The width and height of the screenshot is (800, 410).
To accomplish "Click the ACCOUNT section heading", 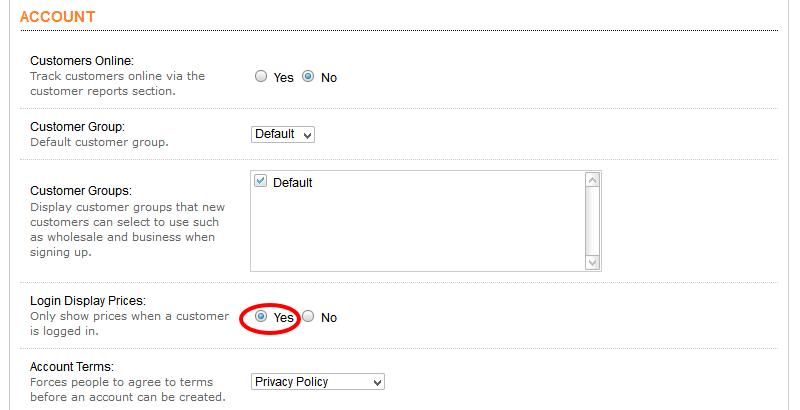I will coord(58,17).
